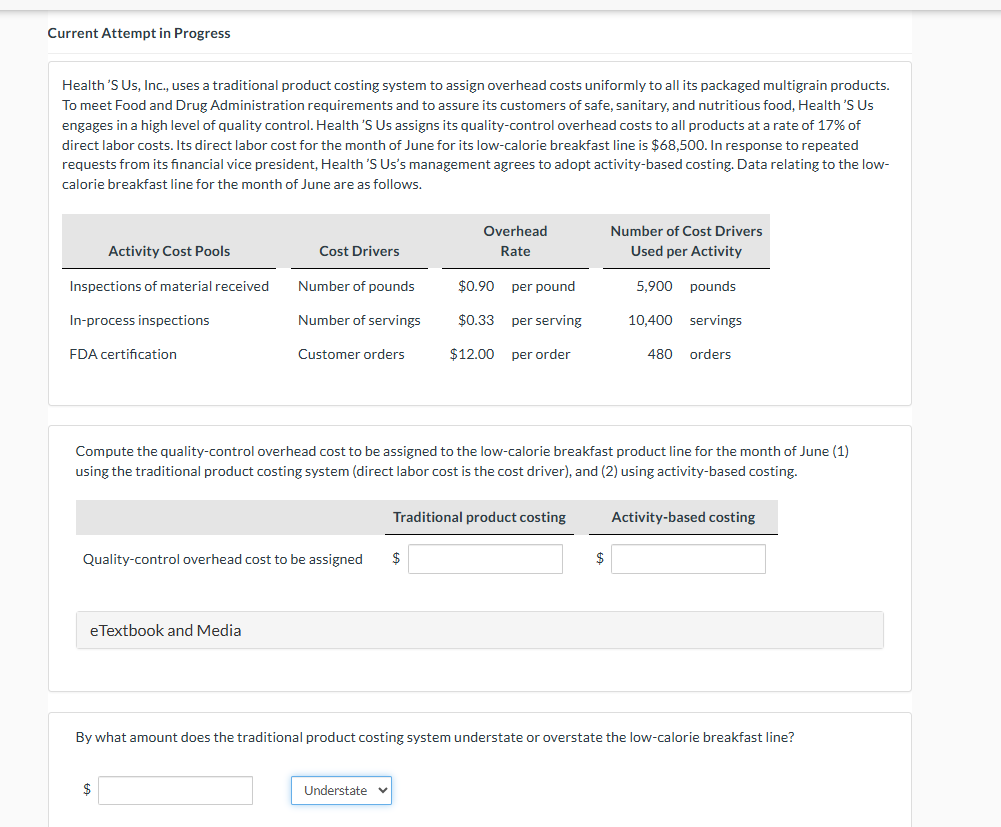Viewport: 1001px width, 827px height.
Task: Select the FDA certification row
Action: 123,353
